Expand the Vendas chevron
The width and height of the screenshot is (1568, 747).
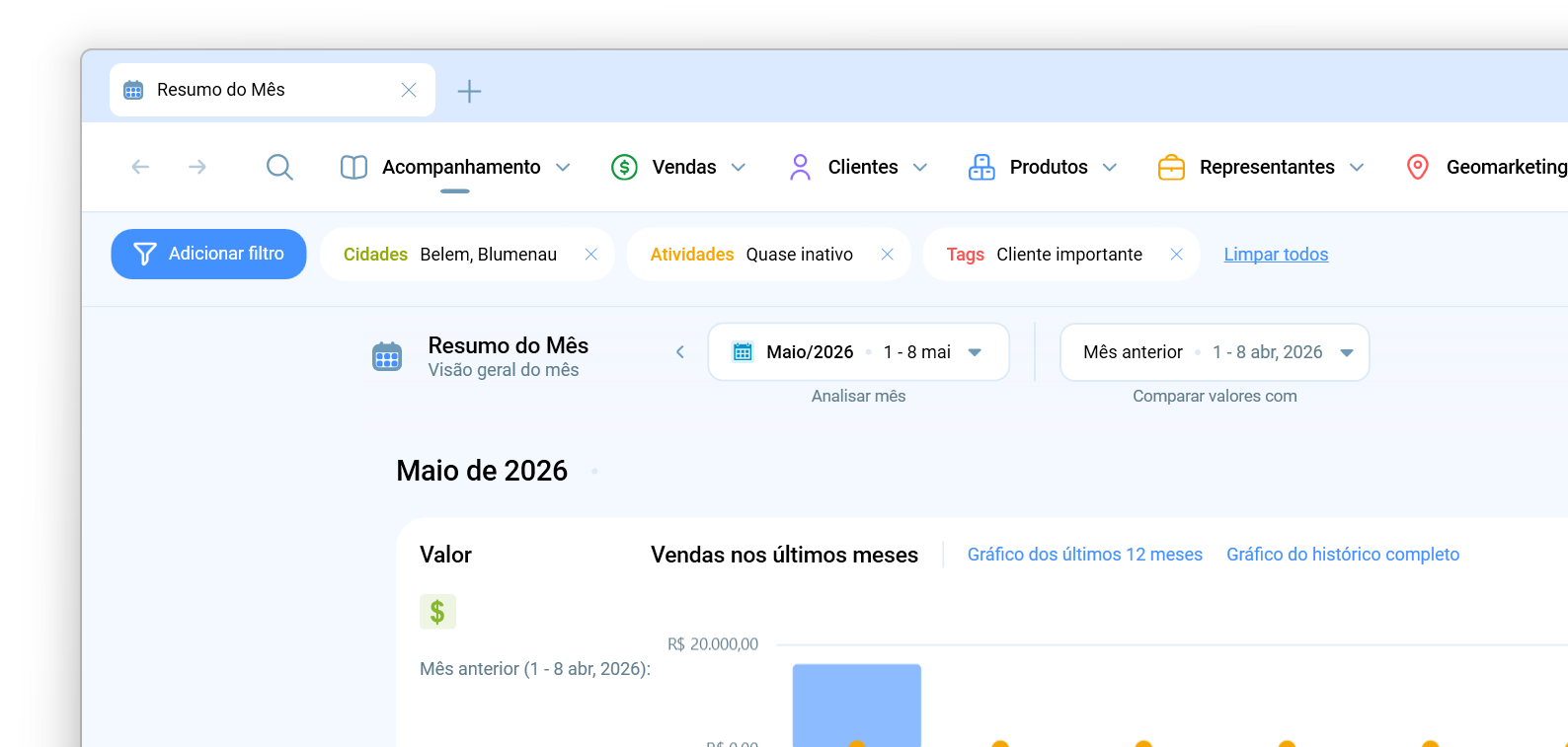(739, 168)
